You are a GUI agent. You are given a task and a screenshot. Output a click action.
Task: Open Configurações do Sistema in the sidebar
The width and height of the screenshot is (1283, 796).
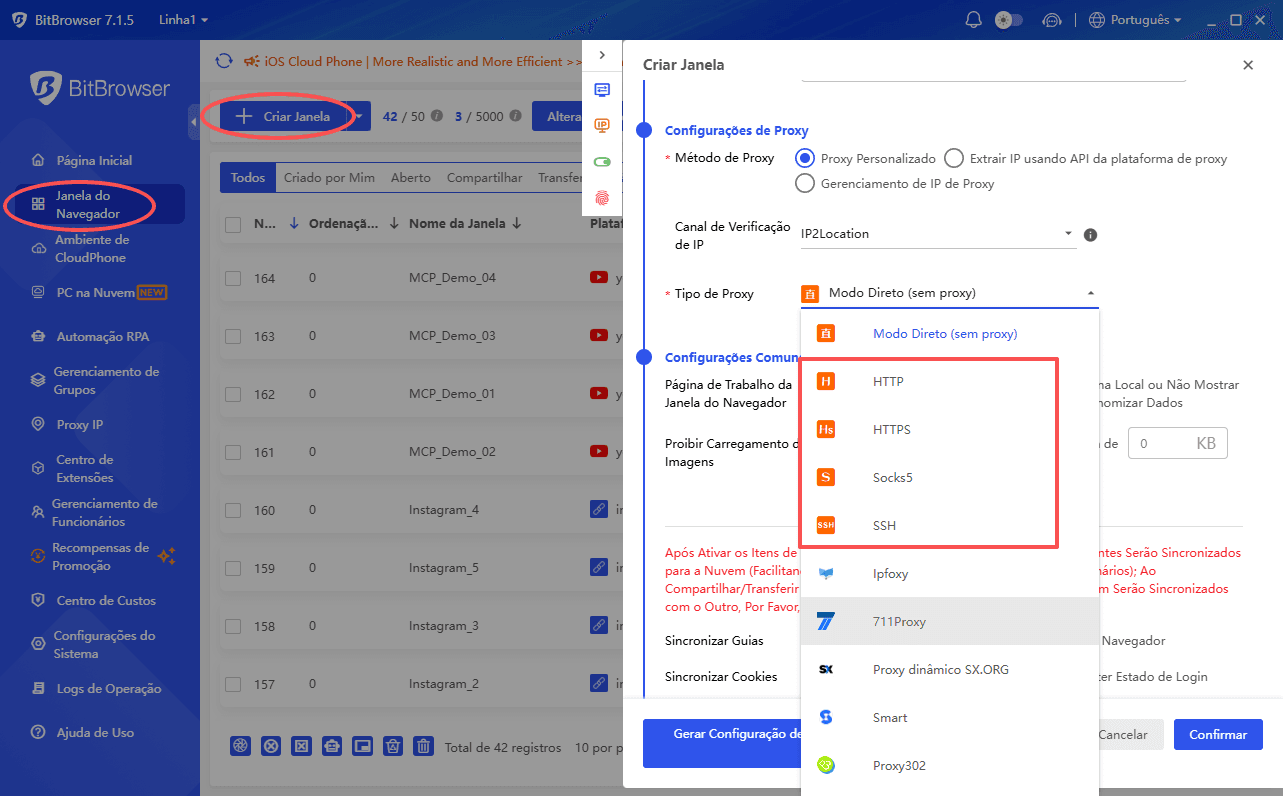[104, 645]
